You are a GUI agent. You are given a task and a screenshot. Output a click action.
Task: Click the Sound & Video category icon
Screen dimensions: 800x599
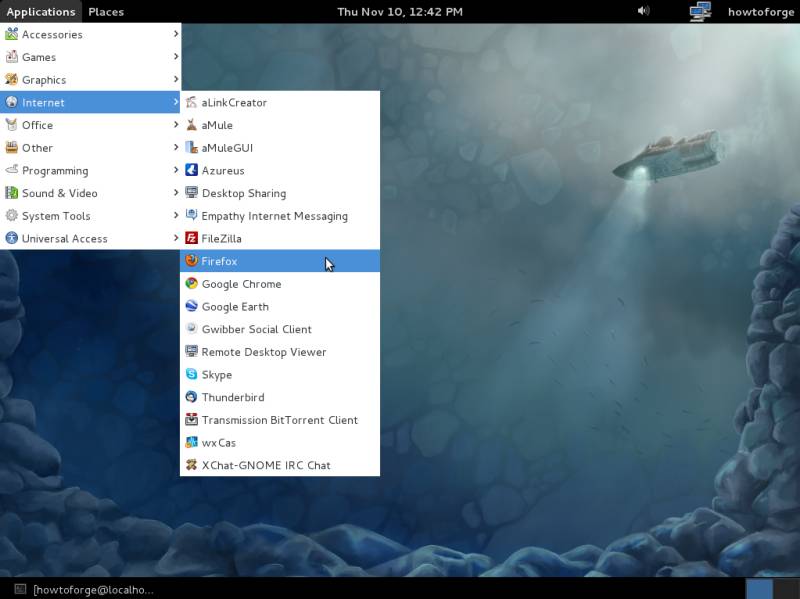(x=11, y=193)
